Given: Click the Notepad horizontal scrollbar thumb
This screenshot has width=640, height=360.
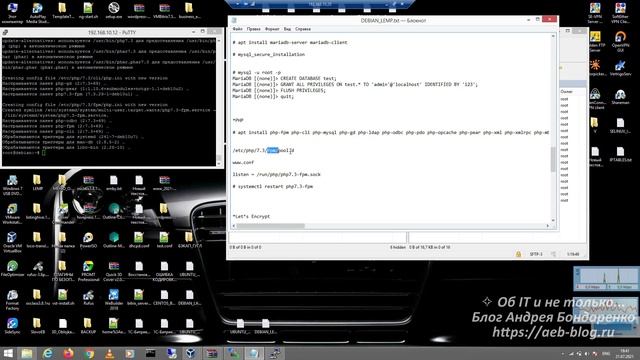Looking at the screenshot, I should (x=271, y=226).
